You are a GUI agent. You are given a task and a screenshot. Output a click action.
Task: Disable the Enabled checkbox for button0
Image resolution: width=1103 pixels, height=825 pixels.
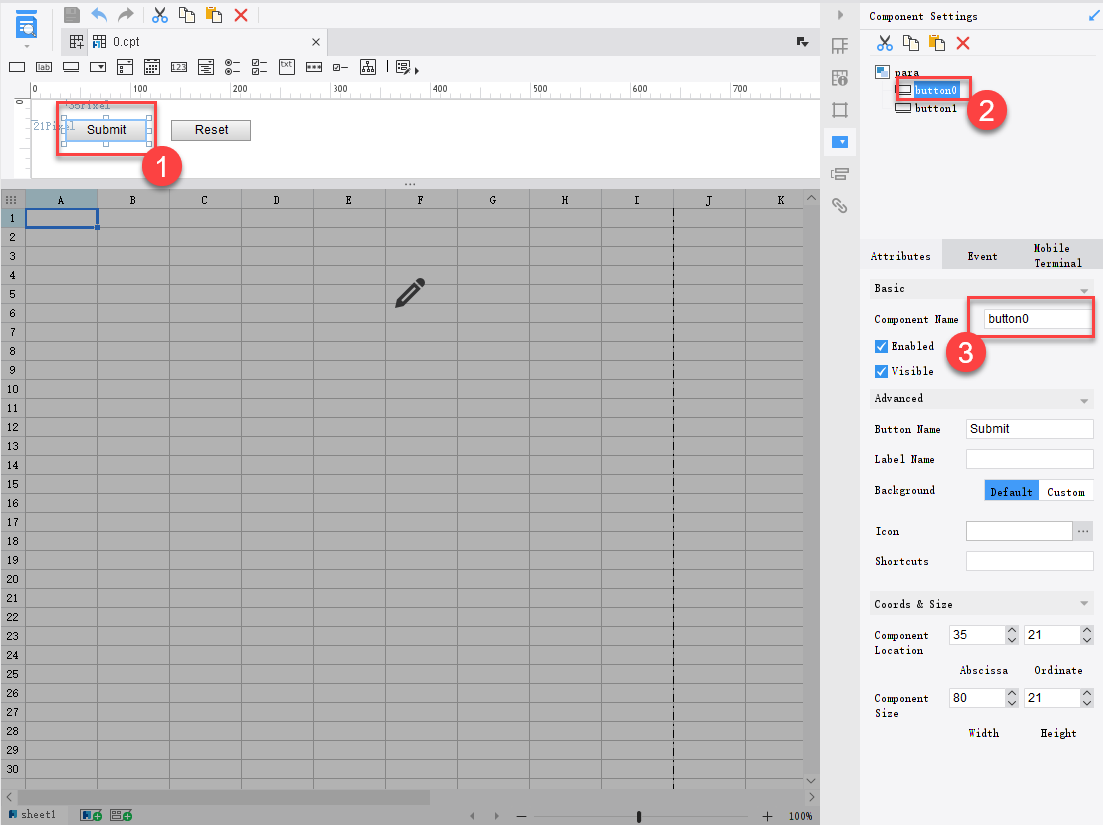click(x=882, y=346)
